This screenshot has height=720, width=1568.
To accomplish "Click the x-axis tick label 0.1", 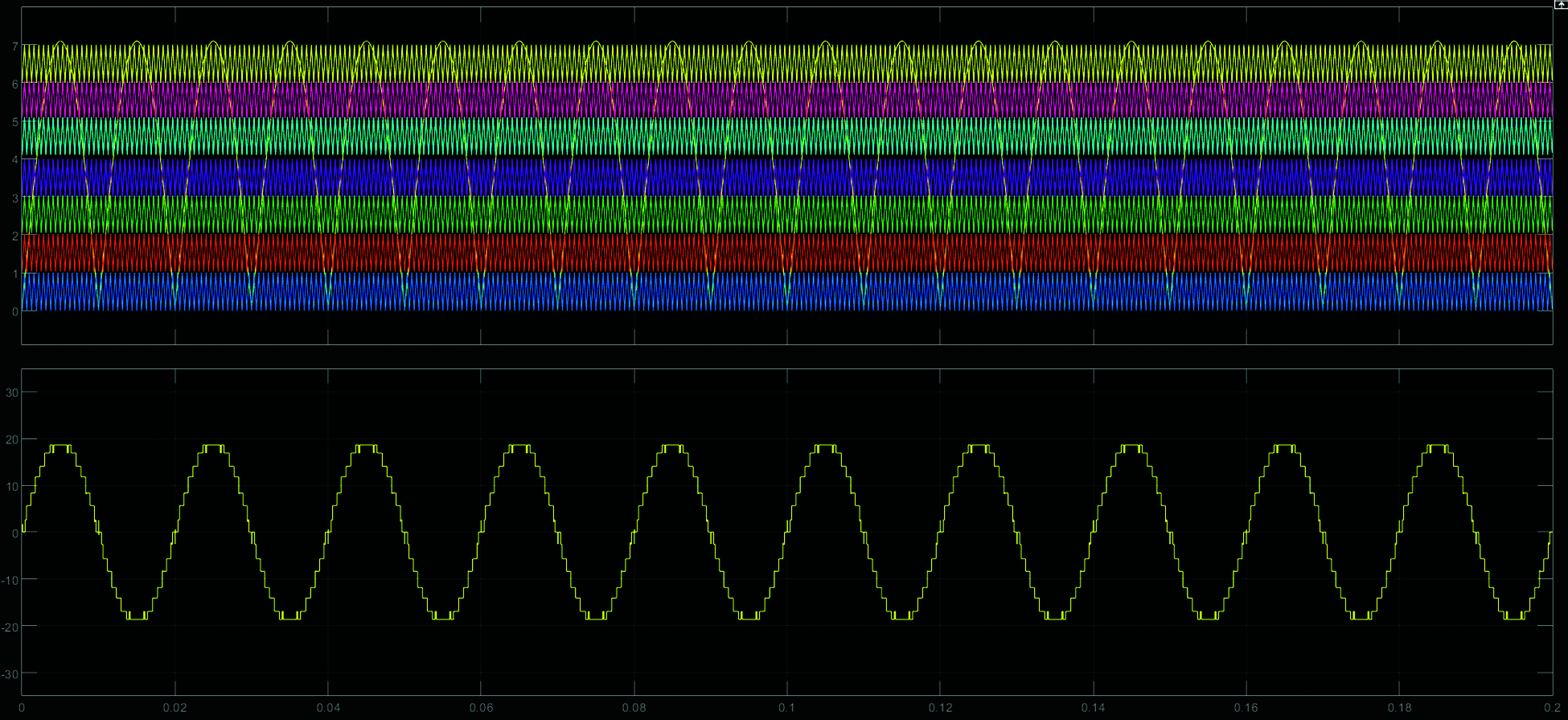I will pyautogui.click(x=786, y=708).
